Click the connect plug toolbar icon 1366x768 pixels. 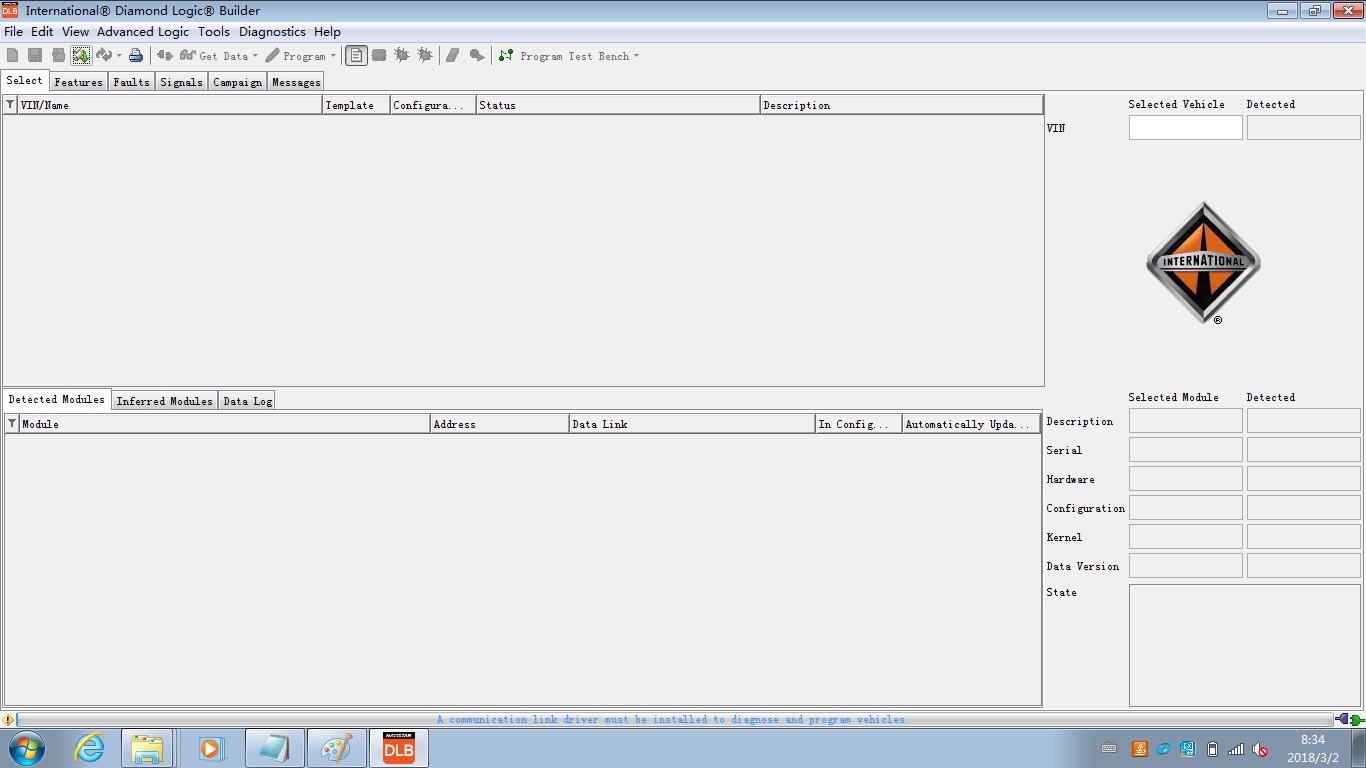point(165,56)
